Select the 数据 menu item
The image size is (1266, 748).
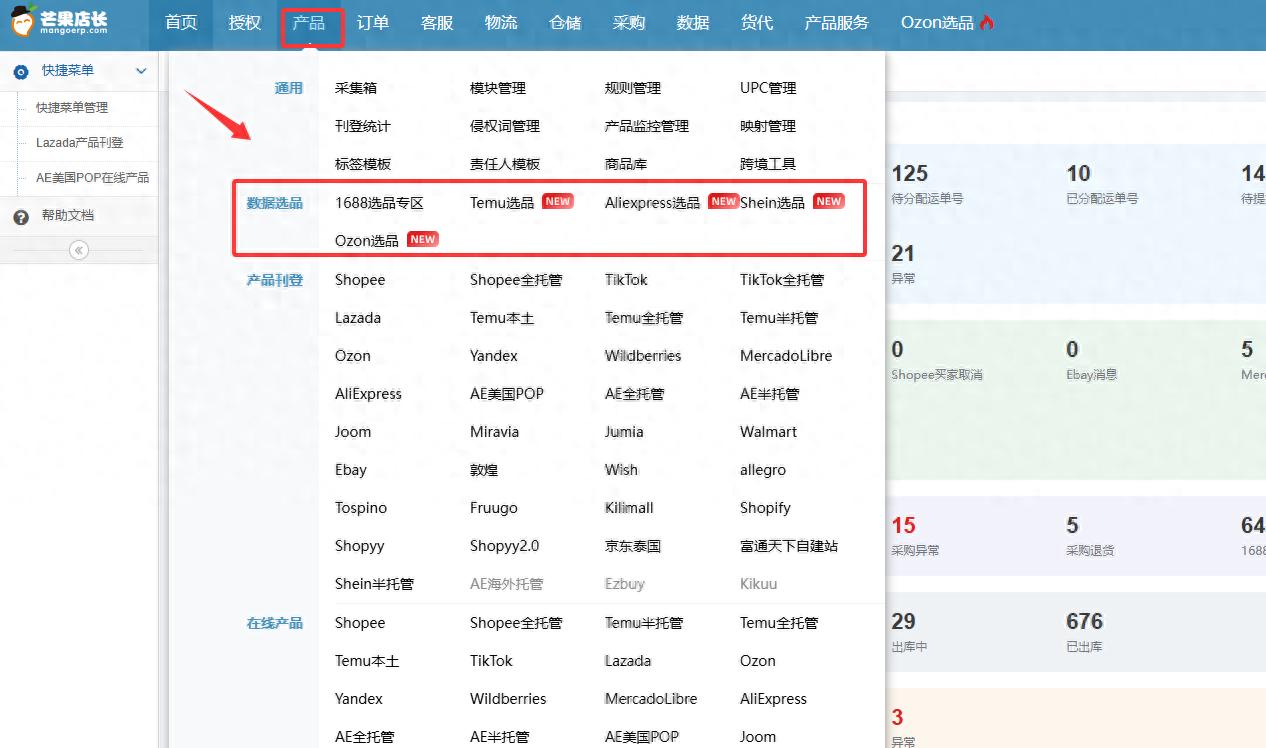pyautogui.click(x=692, y=22)
